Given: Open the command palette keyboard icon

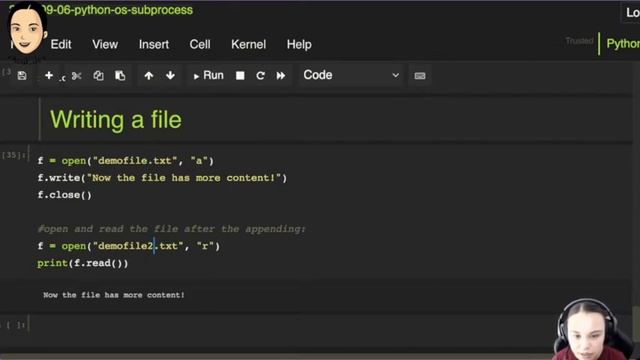Looking at the screenshot, I should coord(420,76).
